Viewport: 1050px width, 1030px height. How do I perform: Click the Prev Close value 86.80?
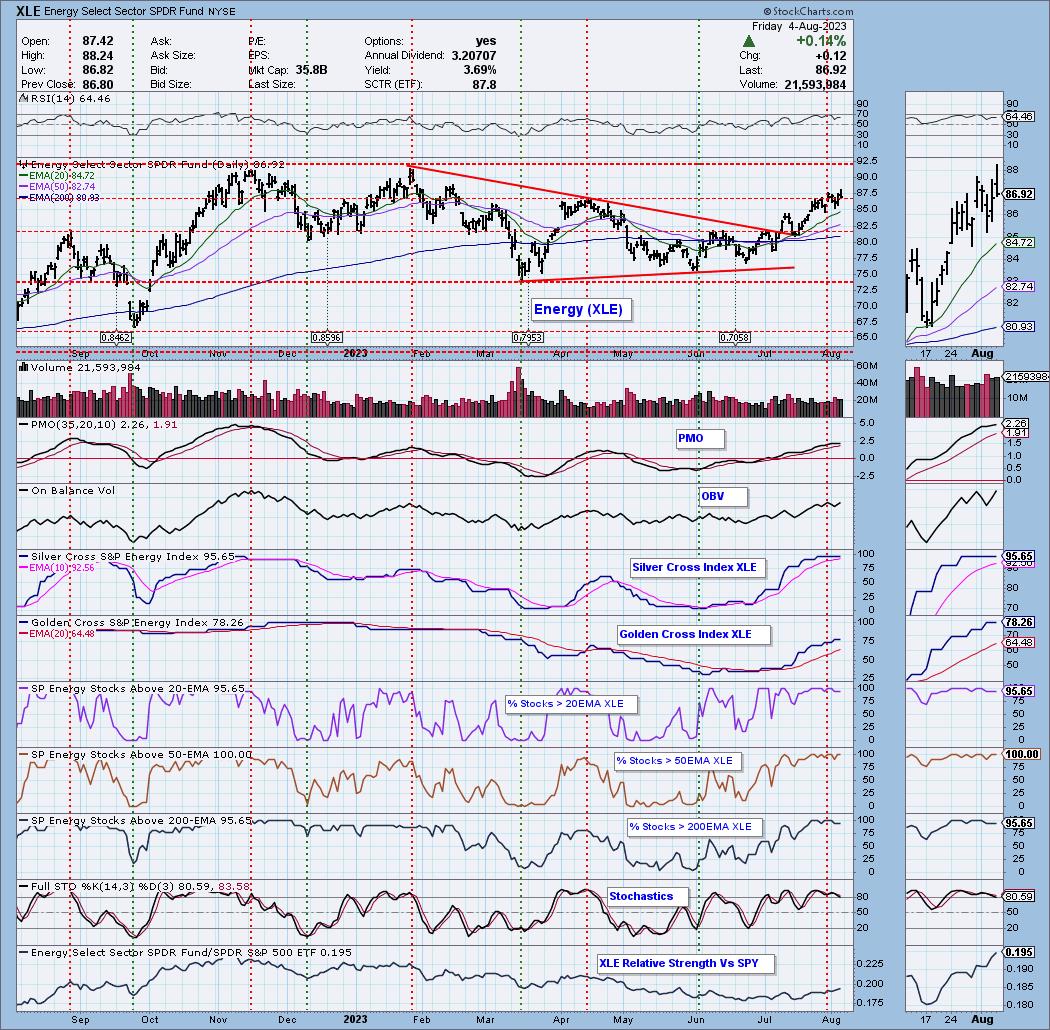click(98, 84)
